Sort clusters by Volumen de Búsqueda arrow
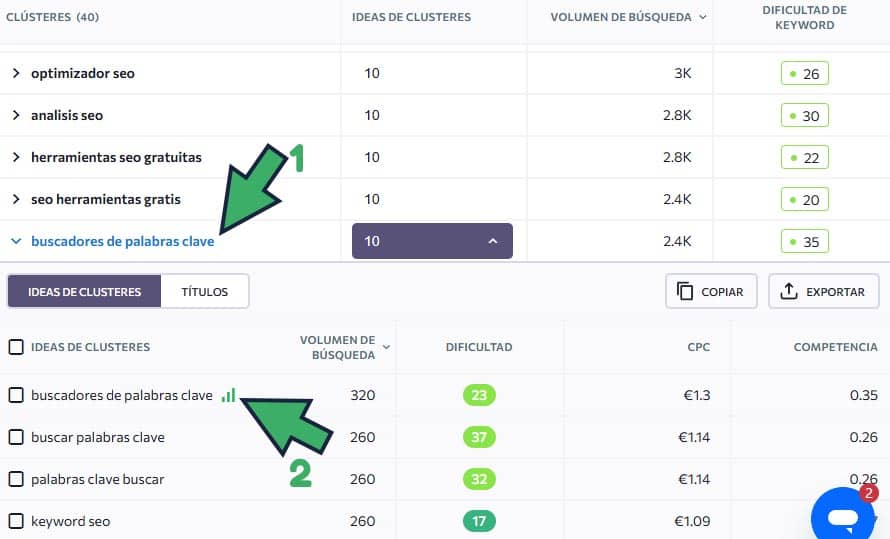Viewport: 890px width, 539px height. (702, 17)
